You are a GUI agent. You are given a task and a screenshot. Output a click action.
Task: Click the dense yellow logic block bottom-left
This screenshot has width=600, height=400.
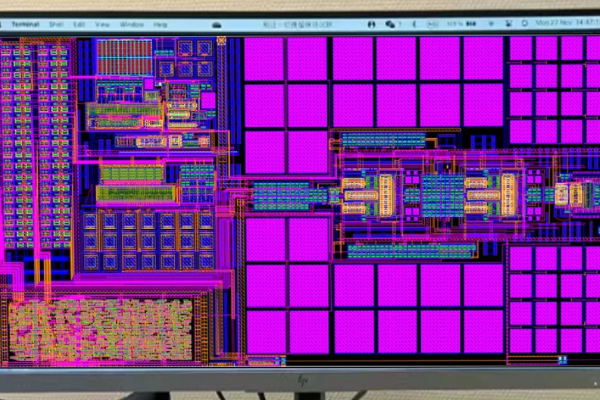click(x=101, y=330)
